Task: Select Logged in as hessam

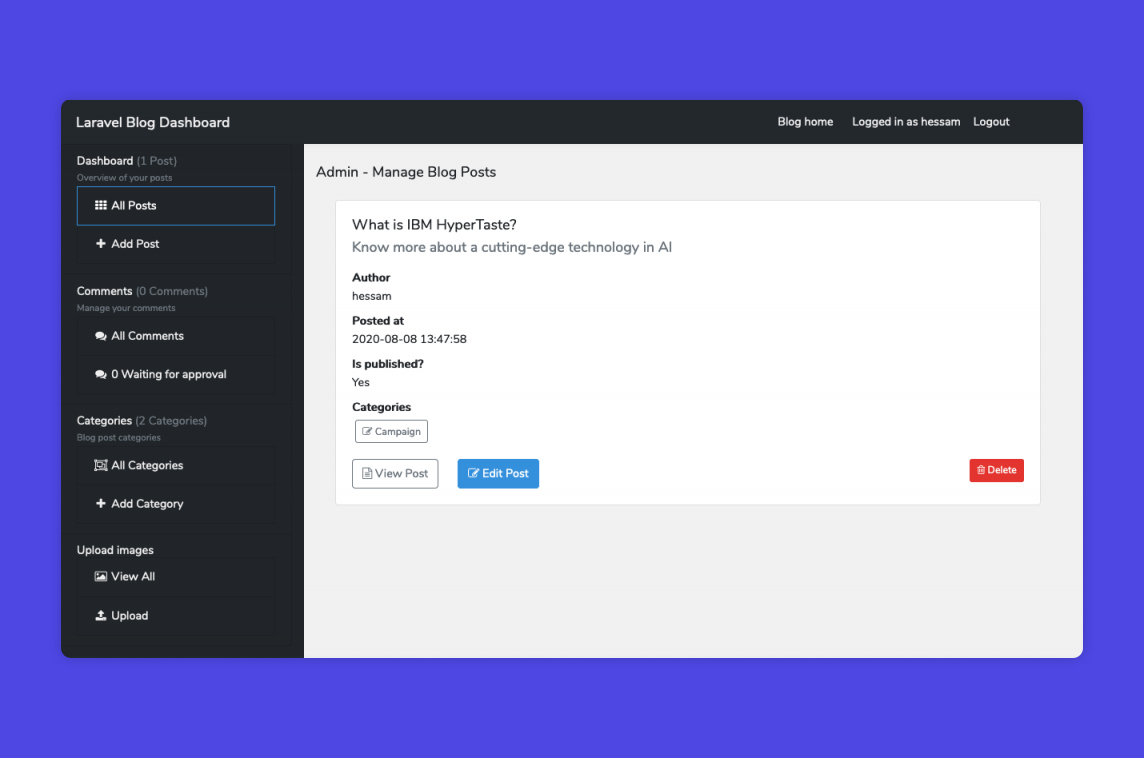Action: (906, 122)
